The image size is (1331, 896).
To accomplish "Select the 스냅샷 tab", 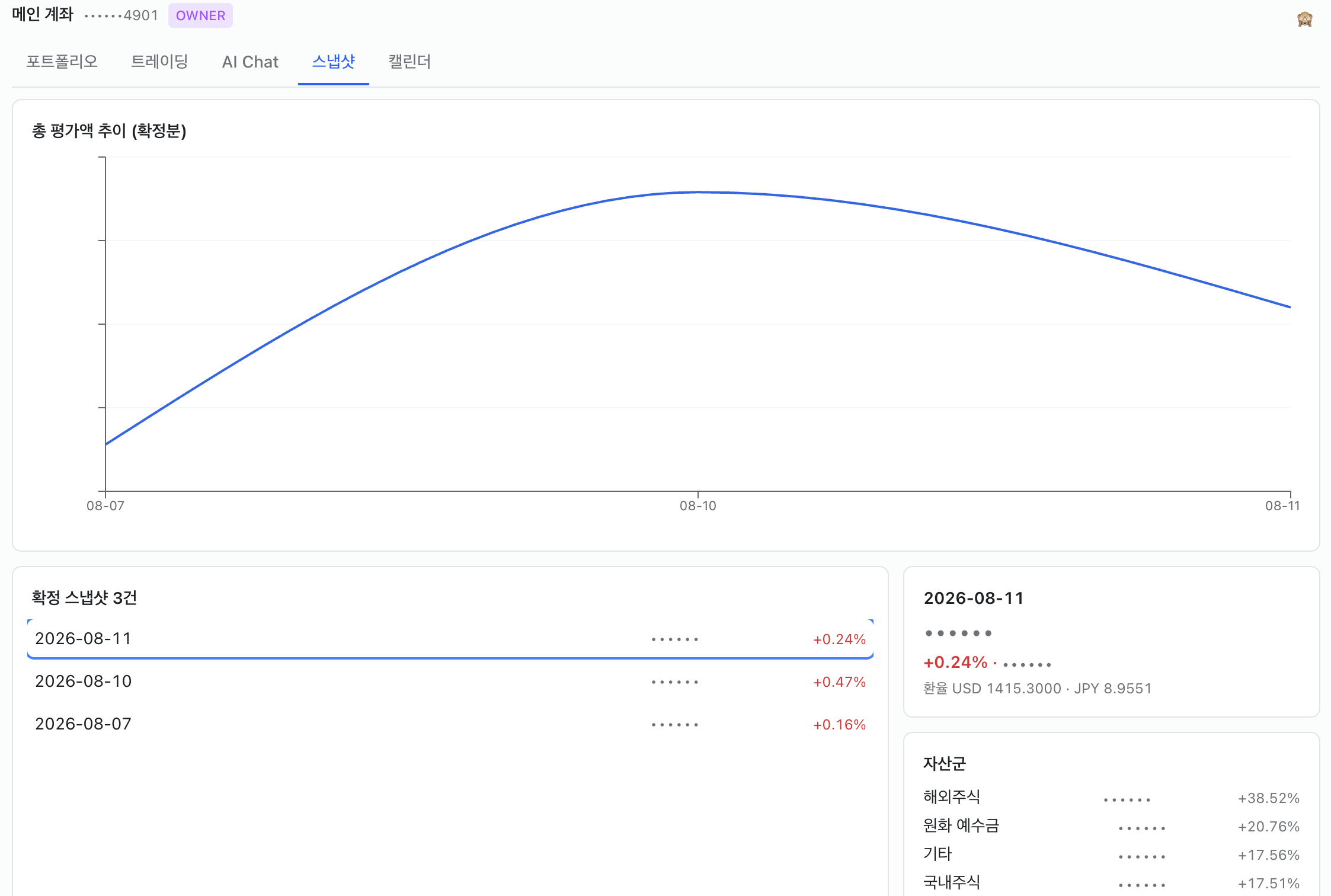I will (x=334, y=62).
